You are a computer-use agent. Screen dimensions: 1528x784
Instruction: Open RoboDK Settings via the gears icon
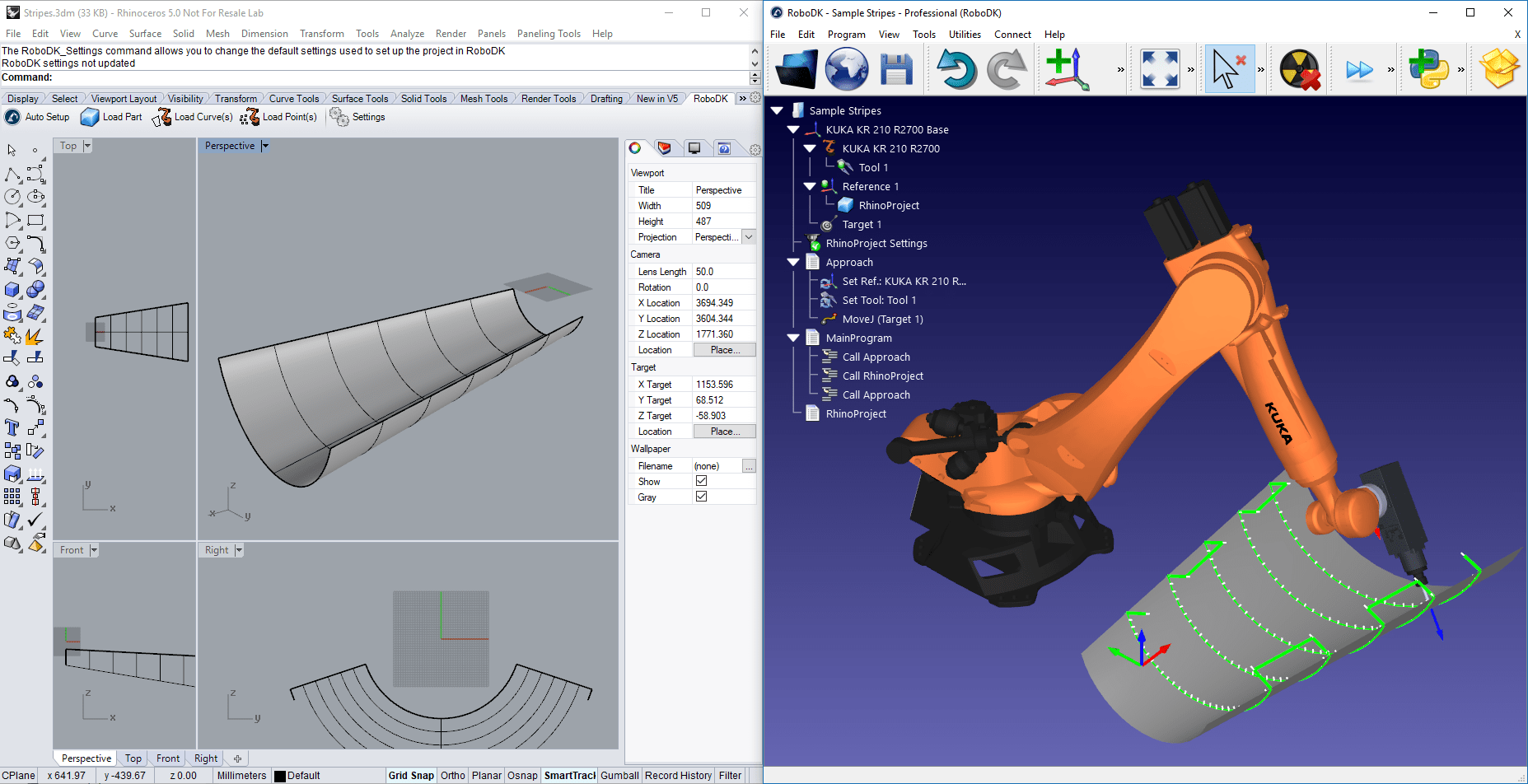[340, 116]
